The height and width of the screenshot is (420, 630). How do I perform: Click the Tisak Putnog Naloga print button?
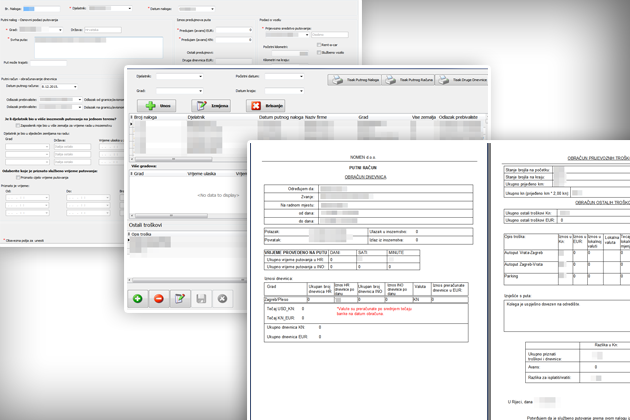353,80
